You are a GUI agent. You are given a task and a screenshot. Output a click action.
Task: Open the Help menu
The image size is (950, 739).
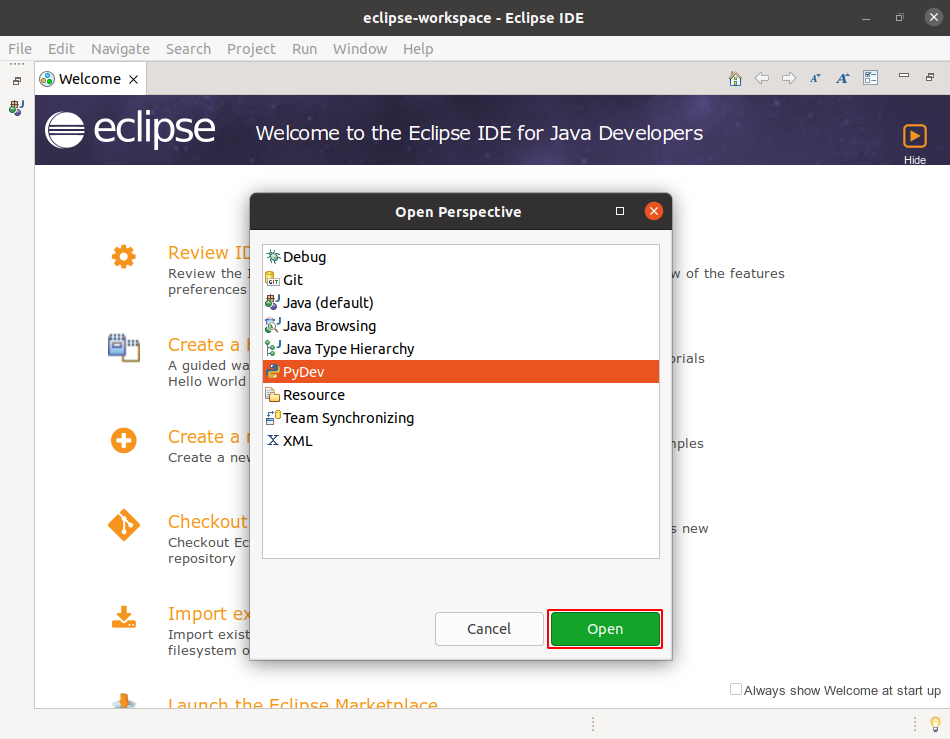(418, 49)
